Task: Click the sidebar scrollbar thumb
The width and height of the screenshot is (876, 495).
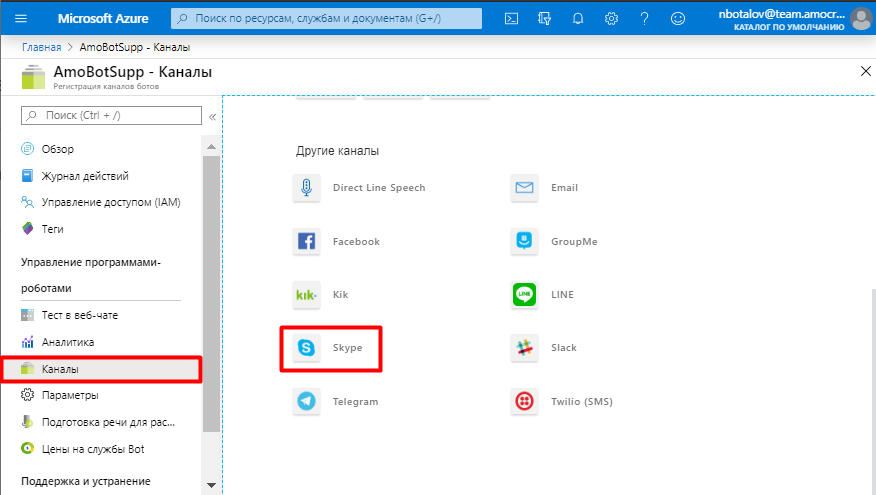Action: [211, 293]
